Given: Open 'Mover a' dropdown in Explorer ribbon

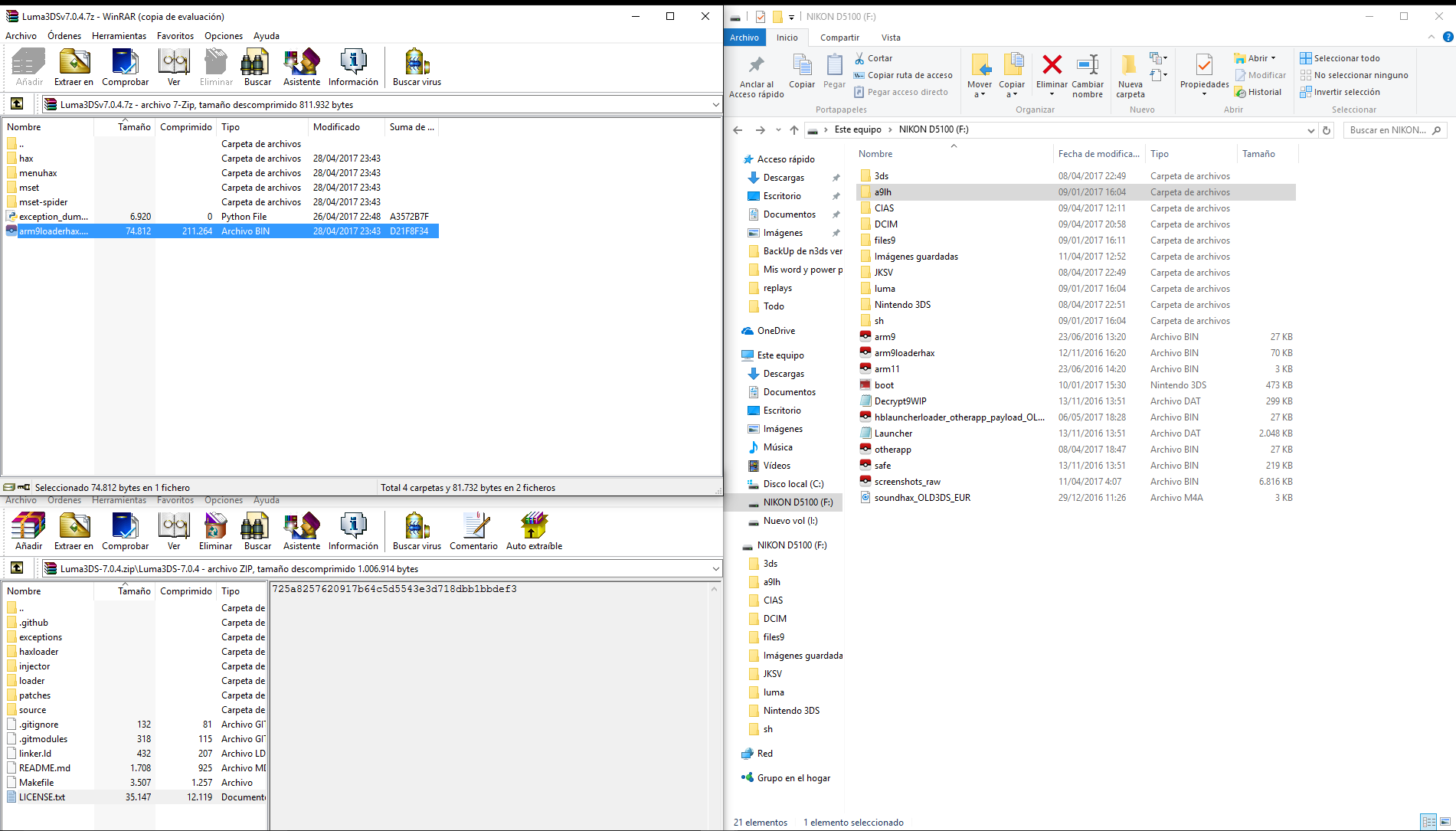Looking at the screenshot, I should pyautogui.click(x=980, y=77).
